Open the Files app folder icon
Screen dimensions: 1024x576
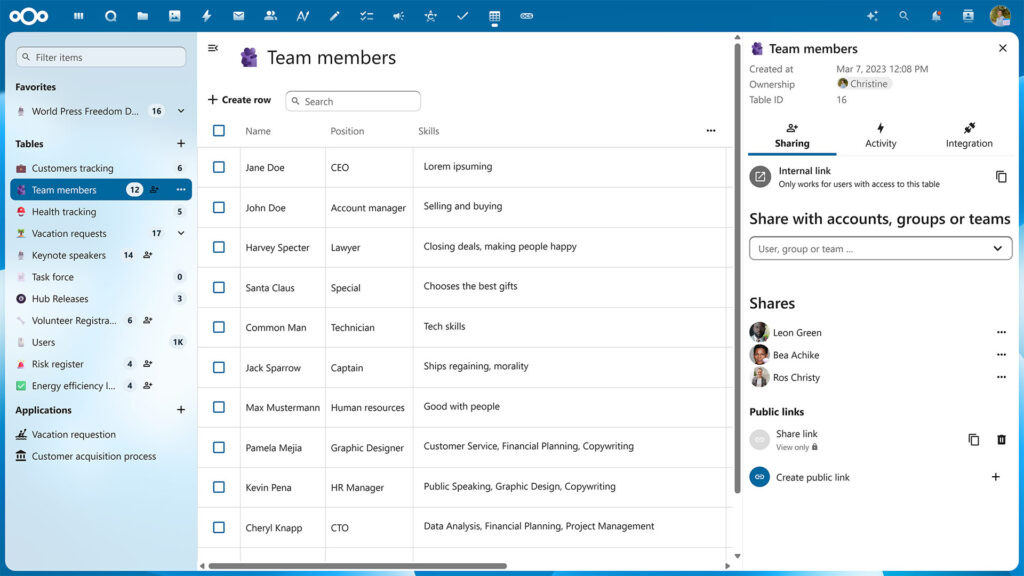[x=143, y=16]
